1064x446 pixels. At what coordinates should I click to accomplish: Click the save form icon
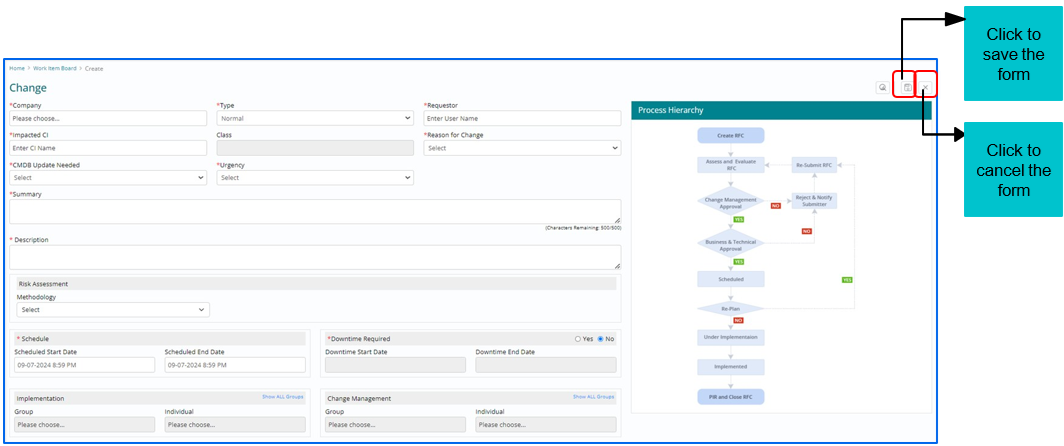click(x=906, y=88)
